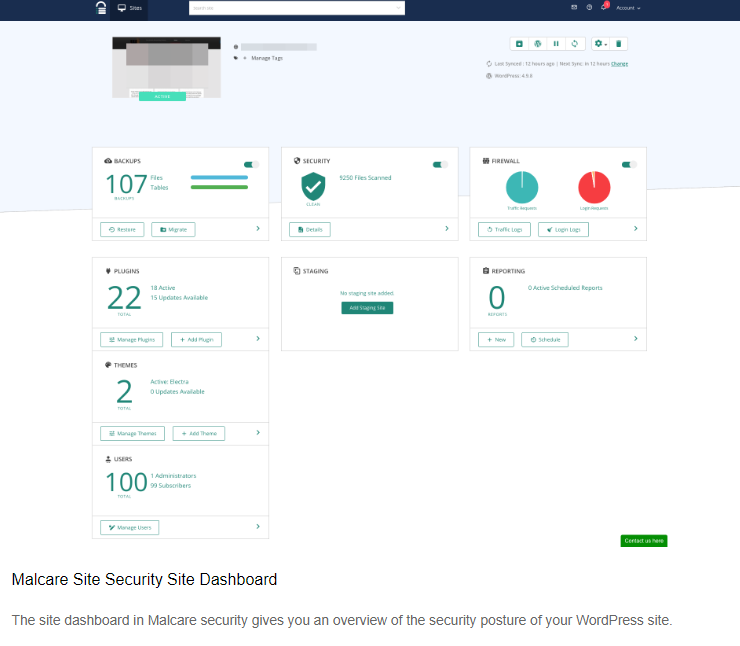Switch off the Firewall toggle

(629, 164)
